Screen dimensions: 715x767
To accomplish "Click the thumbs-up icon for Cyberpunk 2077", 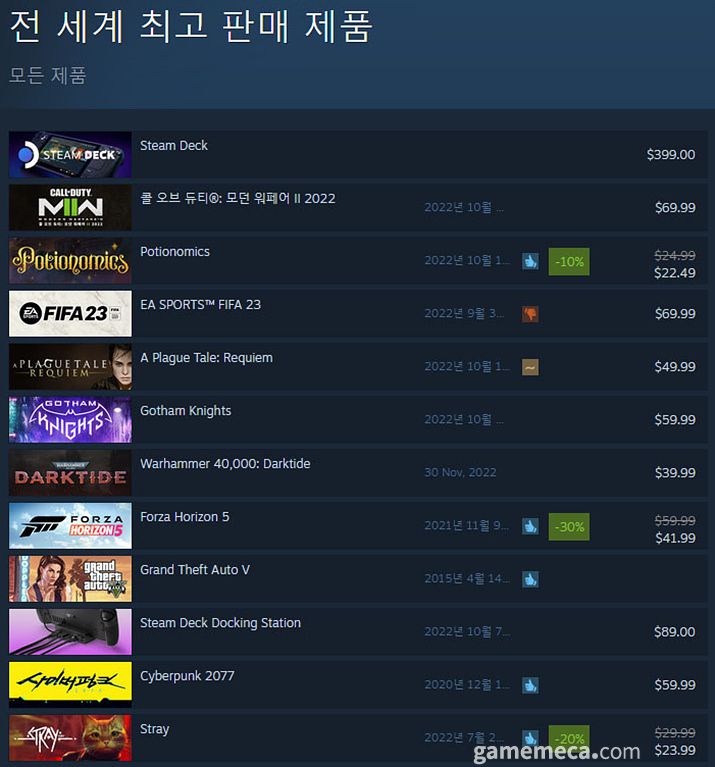I will [x=530, y=685].
